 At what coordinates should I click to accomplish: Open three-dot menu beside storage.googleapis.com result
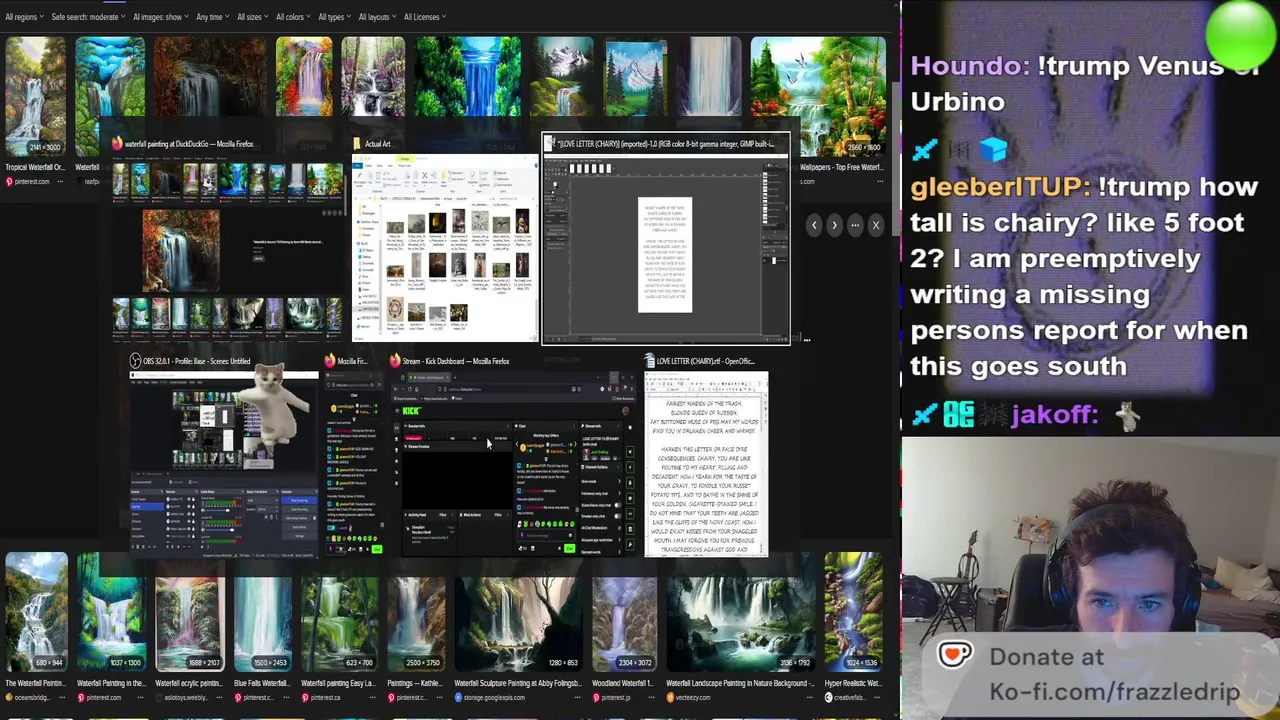pyautogui.click(x=576, y=698)
